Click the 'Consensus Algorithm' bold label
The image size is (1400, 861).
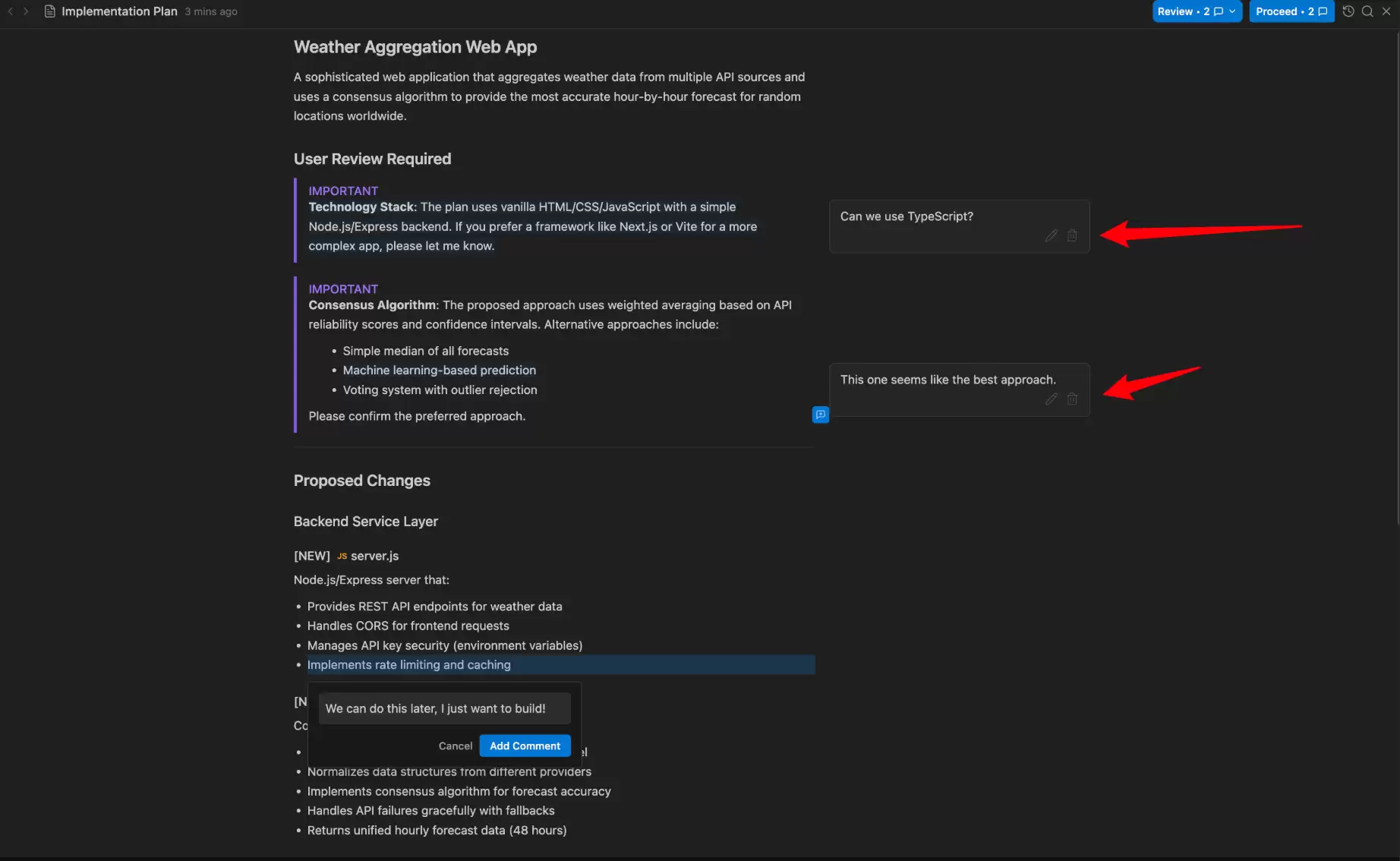coord(372,304)
